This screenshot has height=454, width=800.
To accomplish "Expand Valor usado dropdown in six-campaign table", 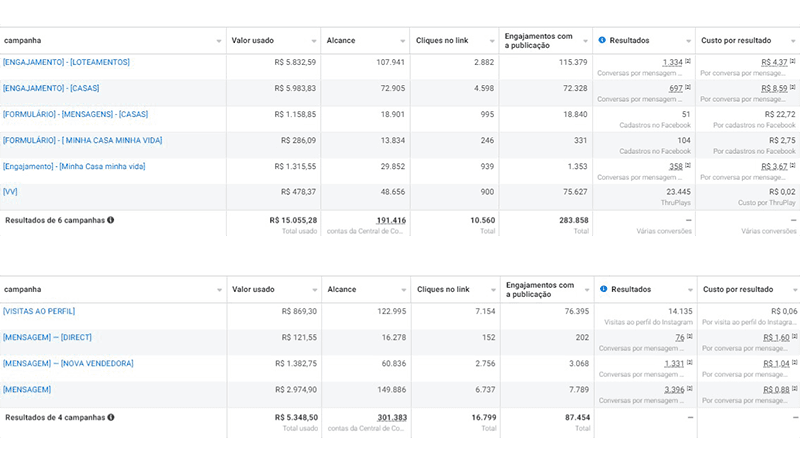I will pyautogui.click(x=313, y=41).
